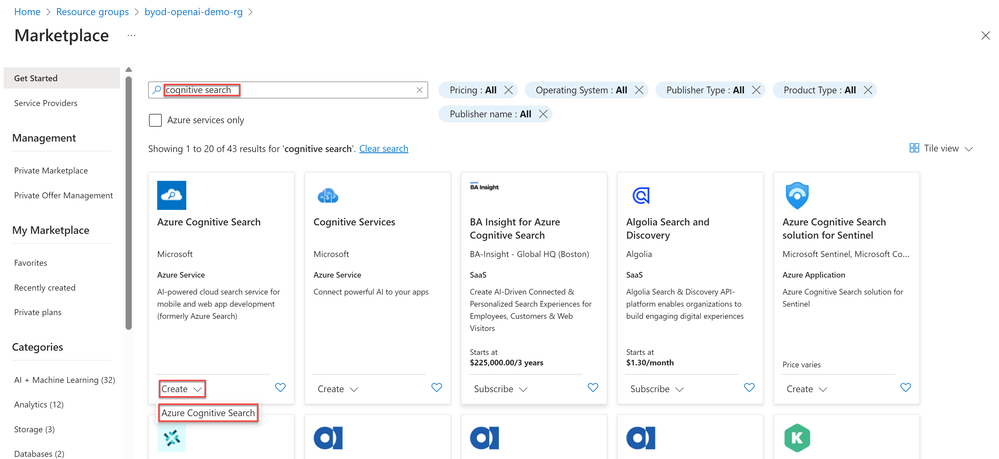This screenshot has width=999, height=459.
Task: Expand Subscribe dropdown for Algolia
Action: 657,389
